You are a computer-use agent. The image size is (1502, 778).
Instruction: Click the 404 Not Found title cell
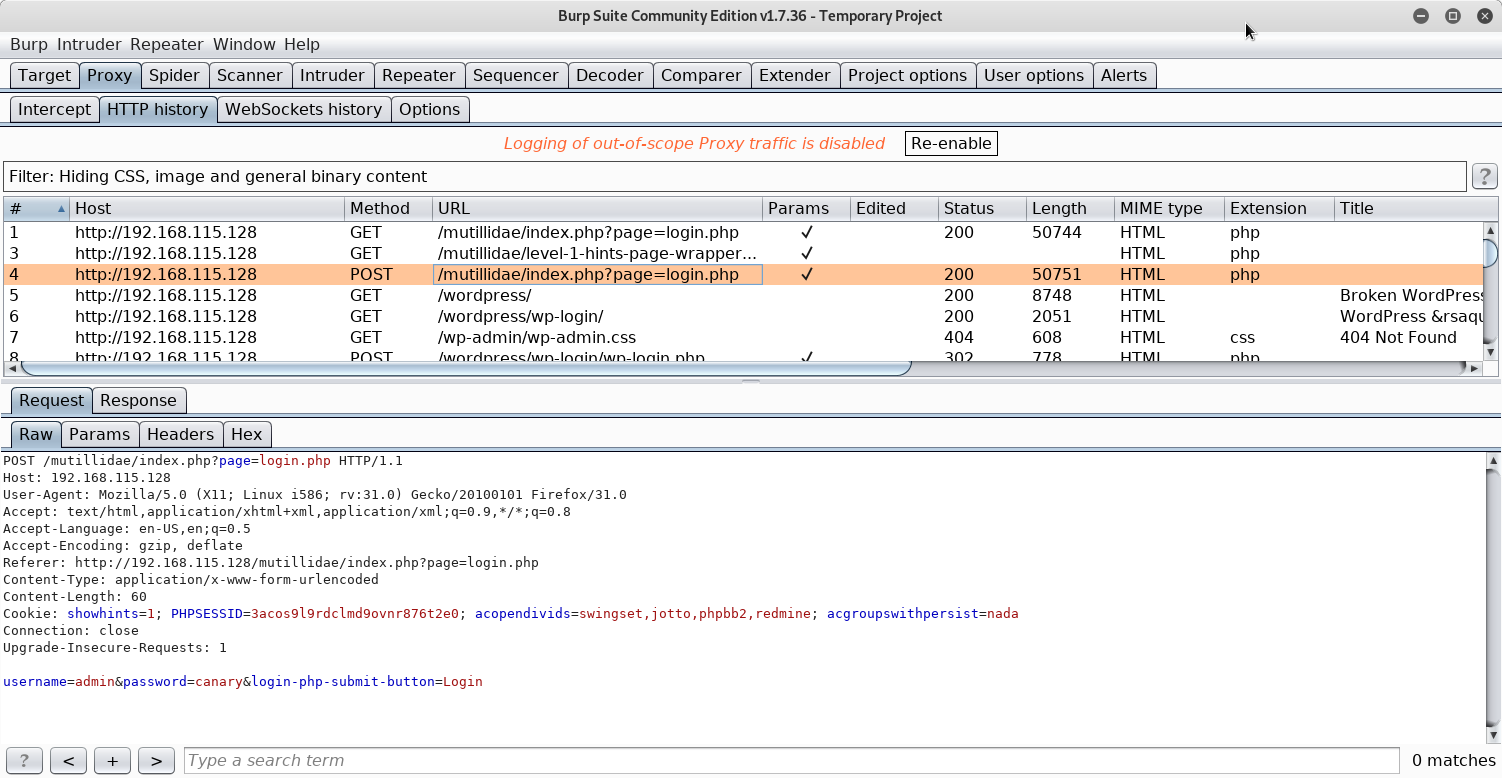[1398, 338]
